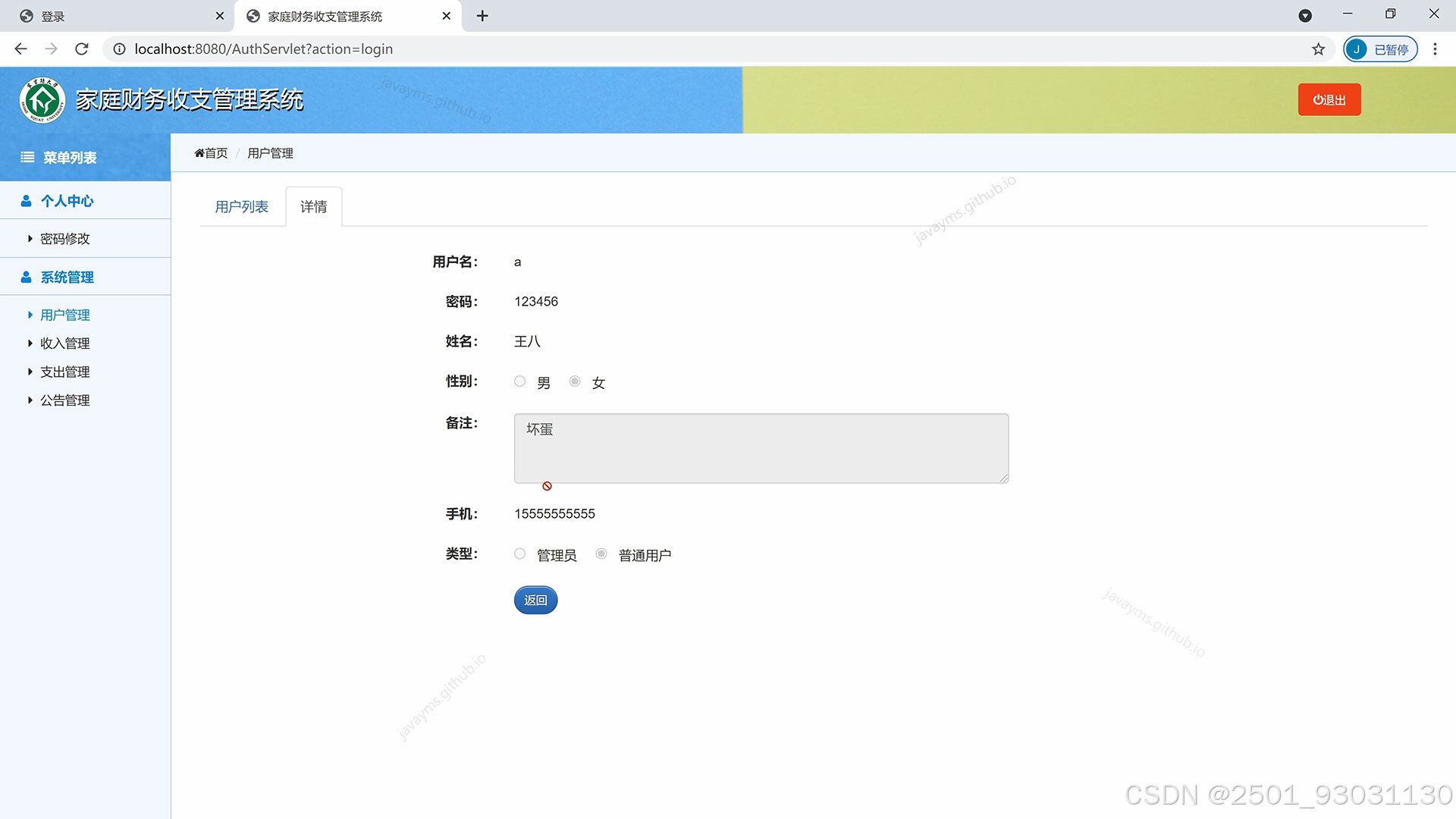Click 用户管理 in the breadcrumb
1456x819 pixels.
pyautogui.click(x=270, y=153)
